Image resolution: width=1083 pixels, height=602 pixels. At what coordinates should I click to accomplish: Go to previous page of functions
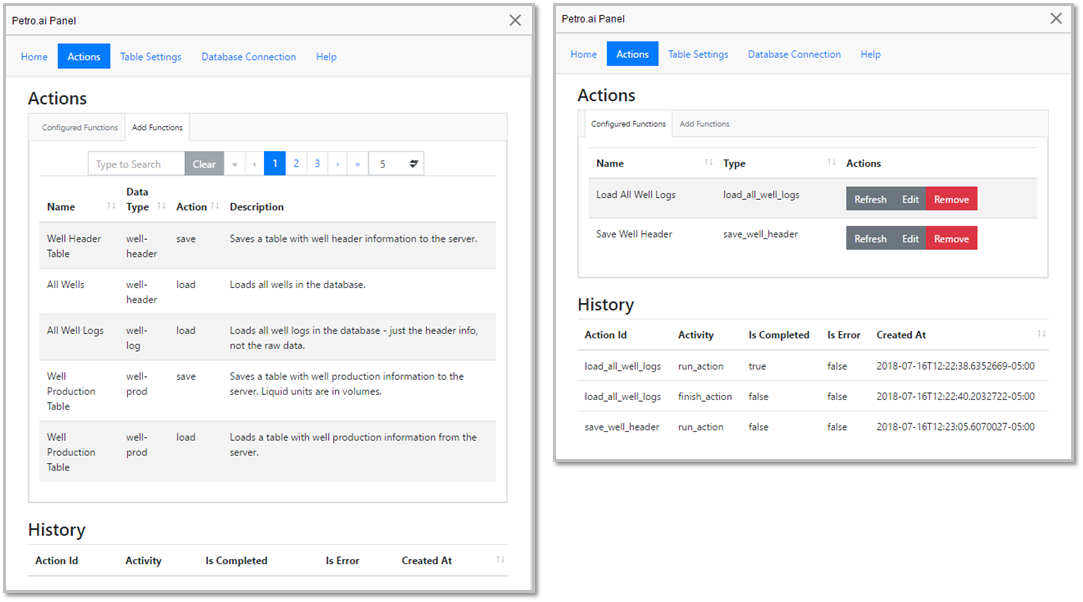[255, 164]
